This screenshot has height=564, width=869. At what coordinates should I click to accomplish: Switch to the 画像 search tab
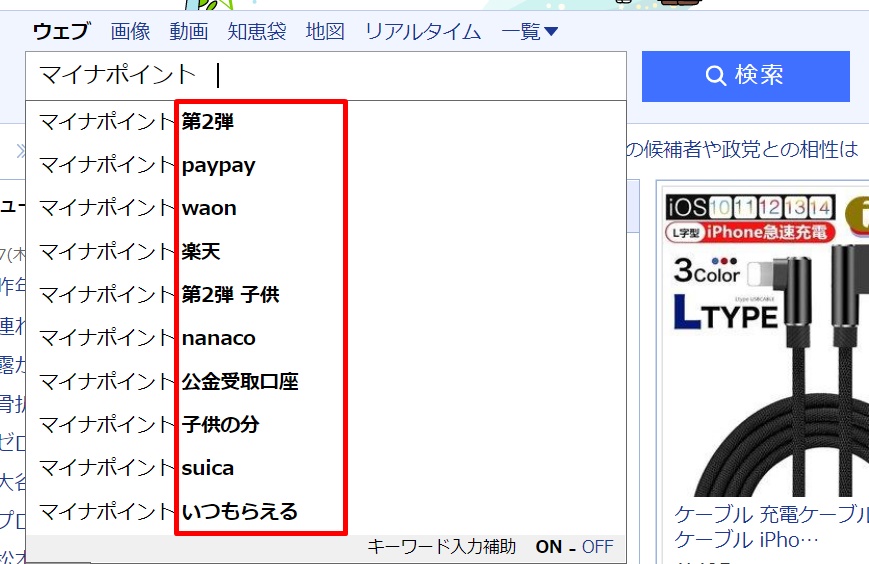[130, 31]
